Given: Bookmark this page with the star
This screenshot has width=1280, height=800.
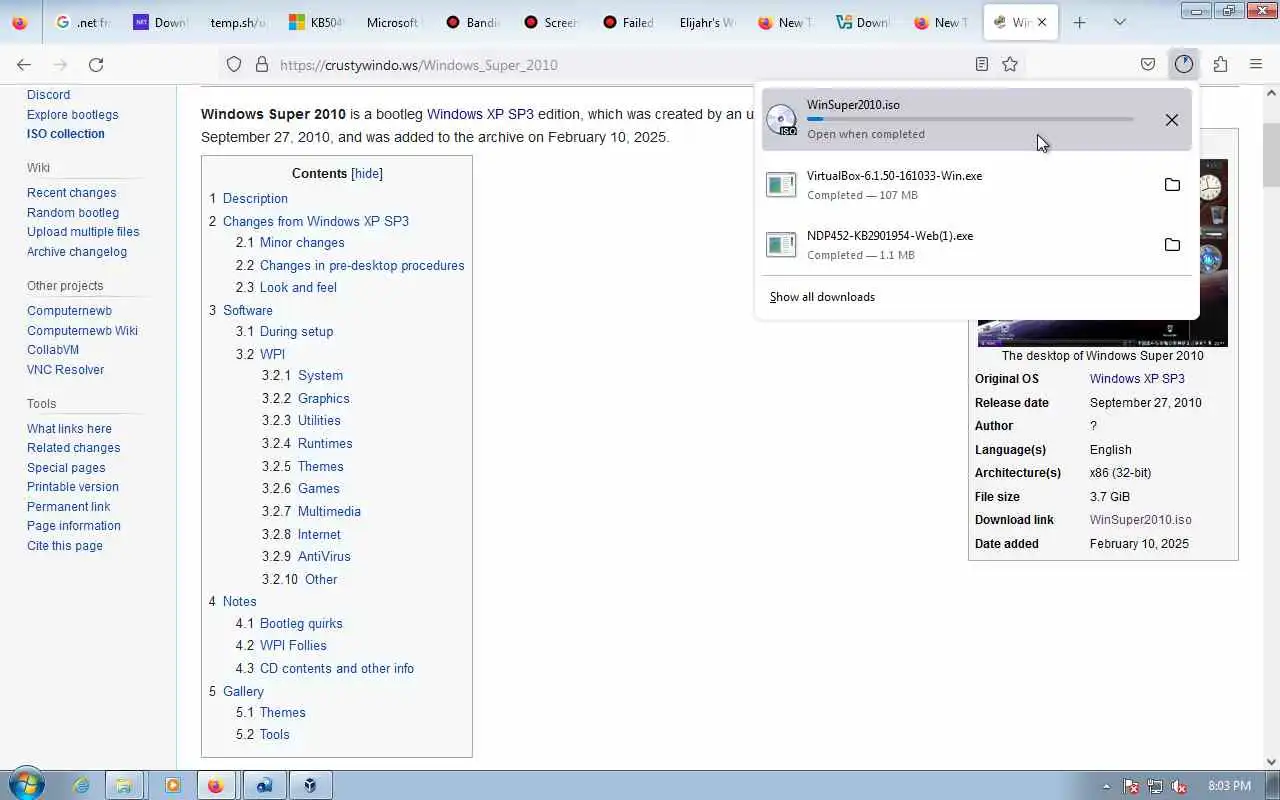Looking at the screenshot, I should tap(1010, 64).
